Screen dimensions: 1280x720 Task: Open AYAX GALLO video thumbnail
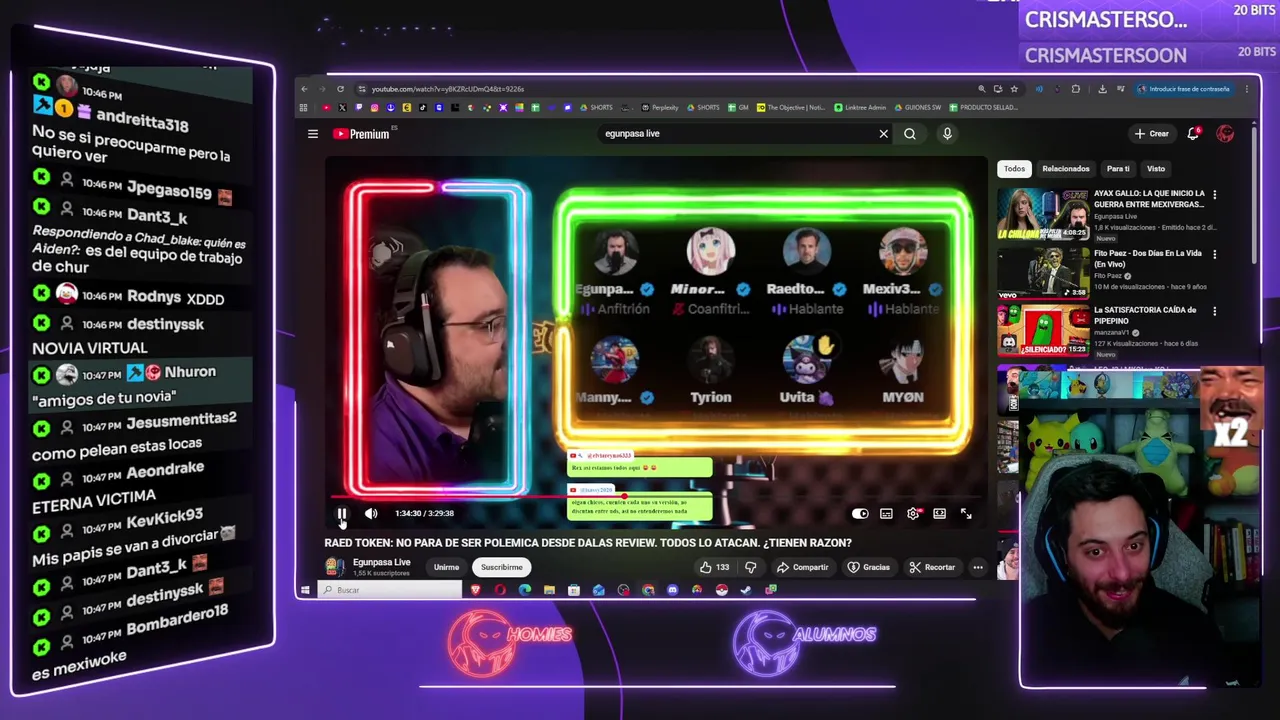[x=1043, y=214]
